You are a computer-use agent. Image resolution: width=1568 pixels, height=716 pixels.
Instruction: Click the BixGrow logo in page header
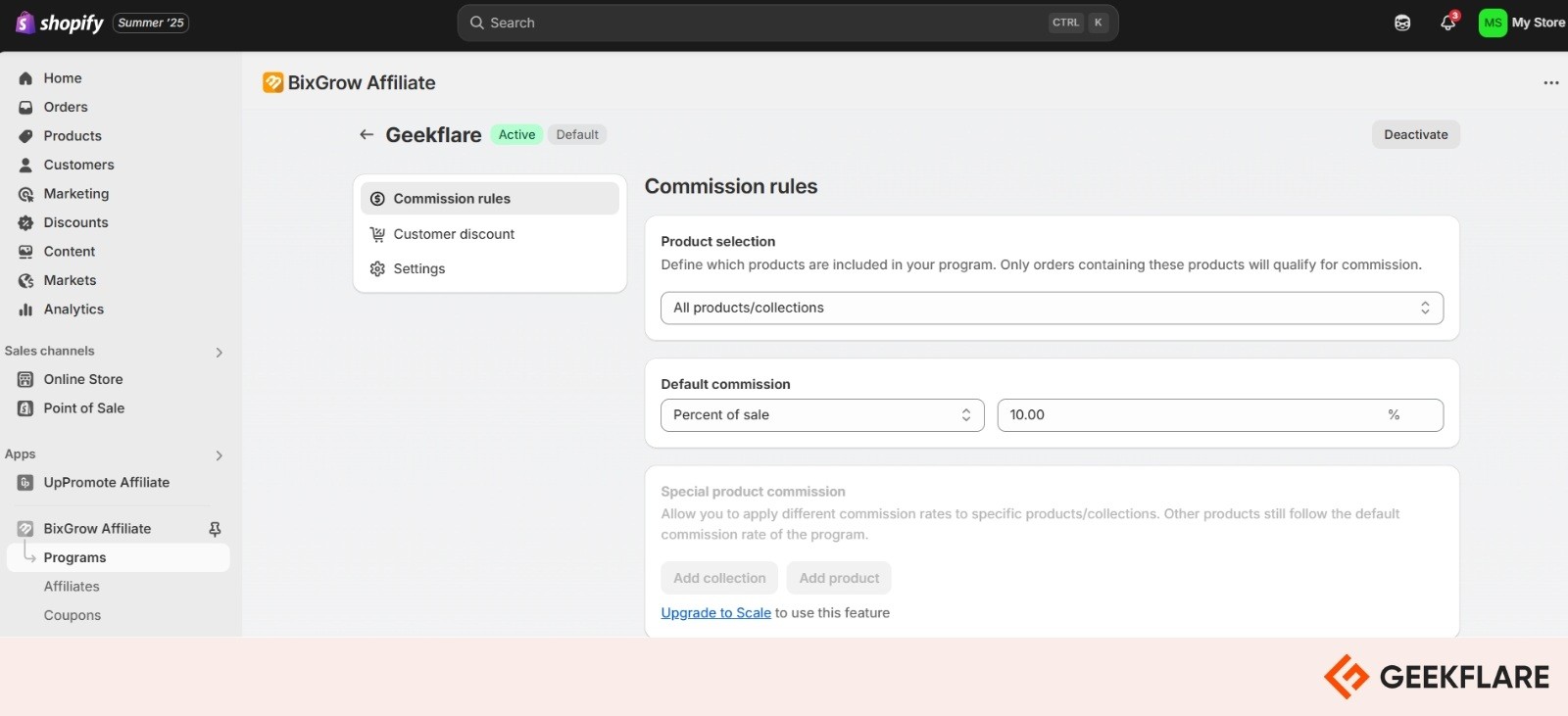click(x=272, y=82)
